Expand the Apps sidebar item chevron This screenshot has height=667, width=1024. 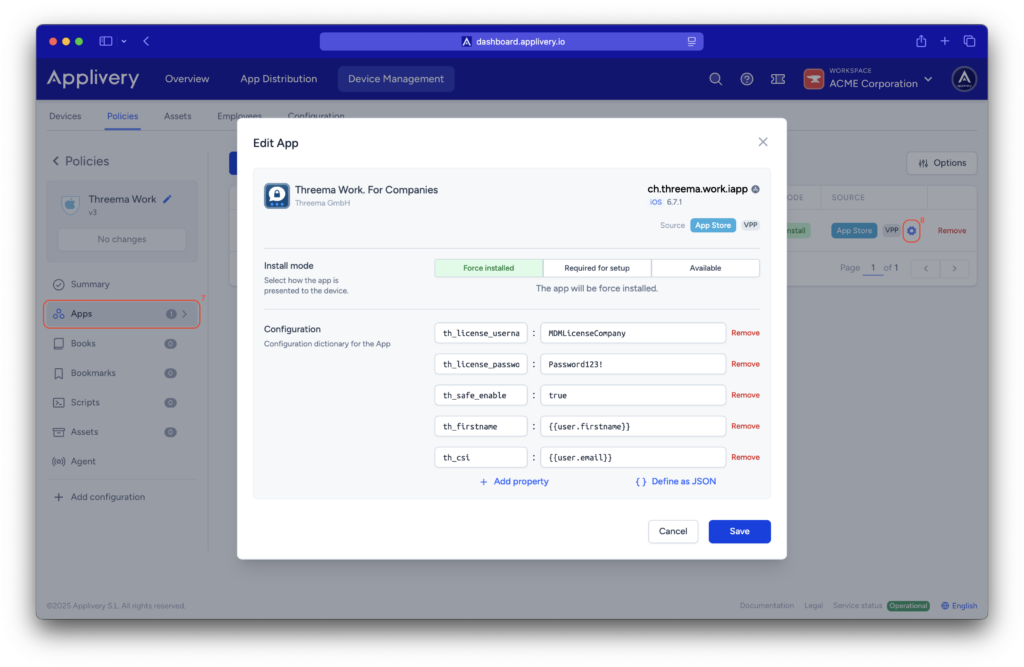185,314
